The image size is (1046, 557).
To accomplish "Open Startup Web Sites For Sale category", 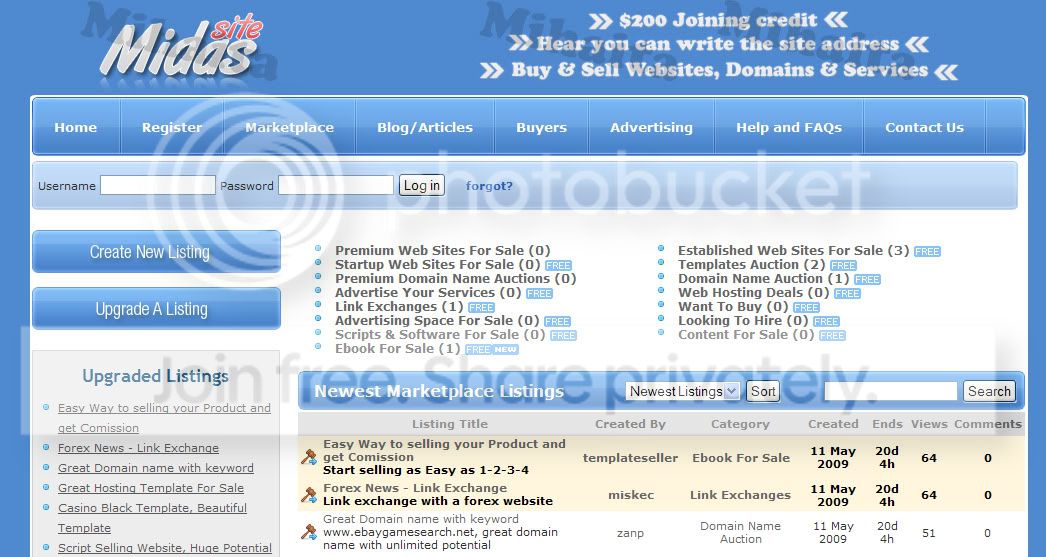I will click(x=438, y=265).
